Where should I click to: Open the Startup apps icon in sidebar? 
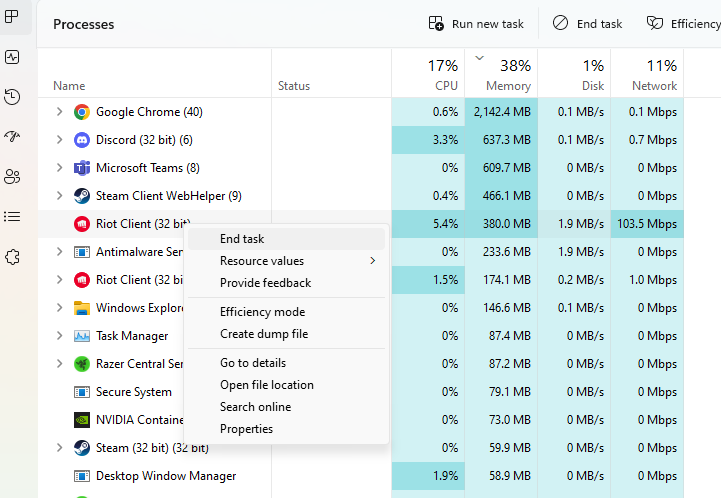(11, 137)
